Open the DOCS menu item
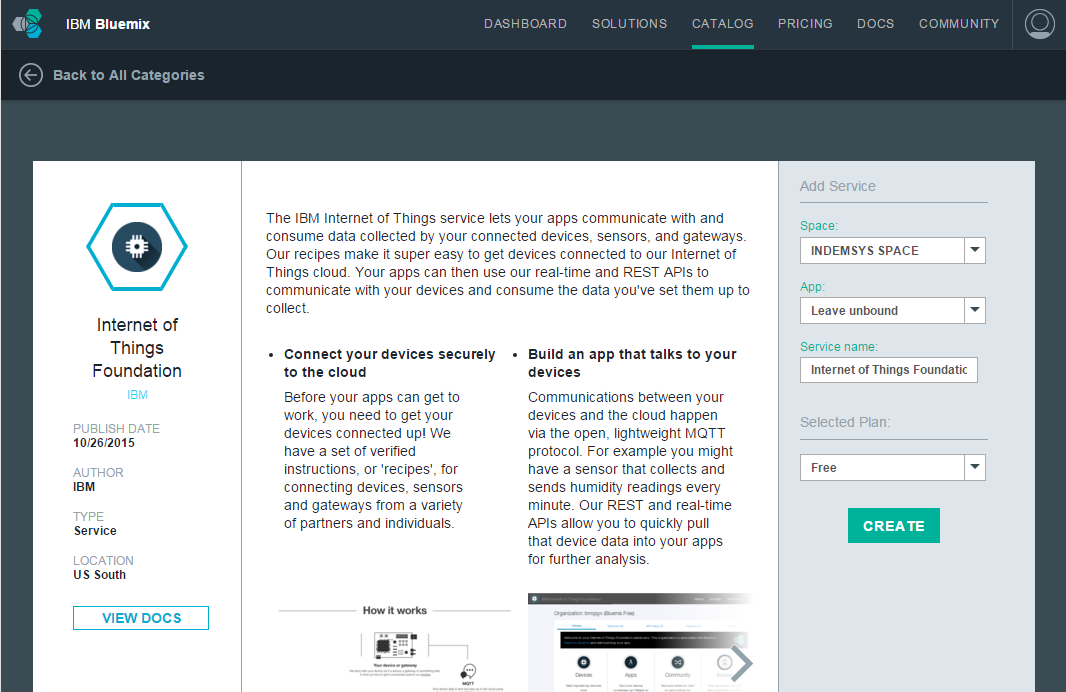Viewport: 1066px width, 692px height. [876, 24]
